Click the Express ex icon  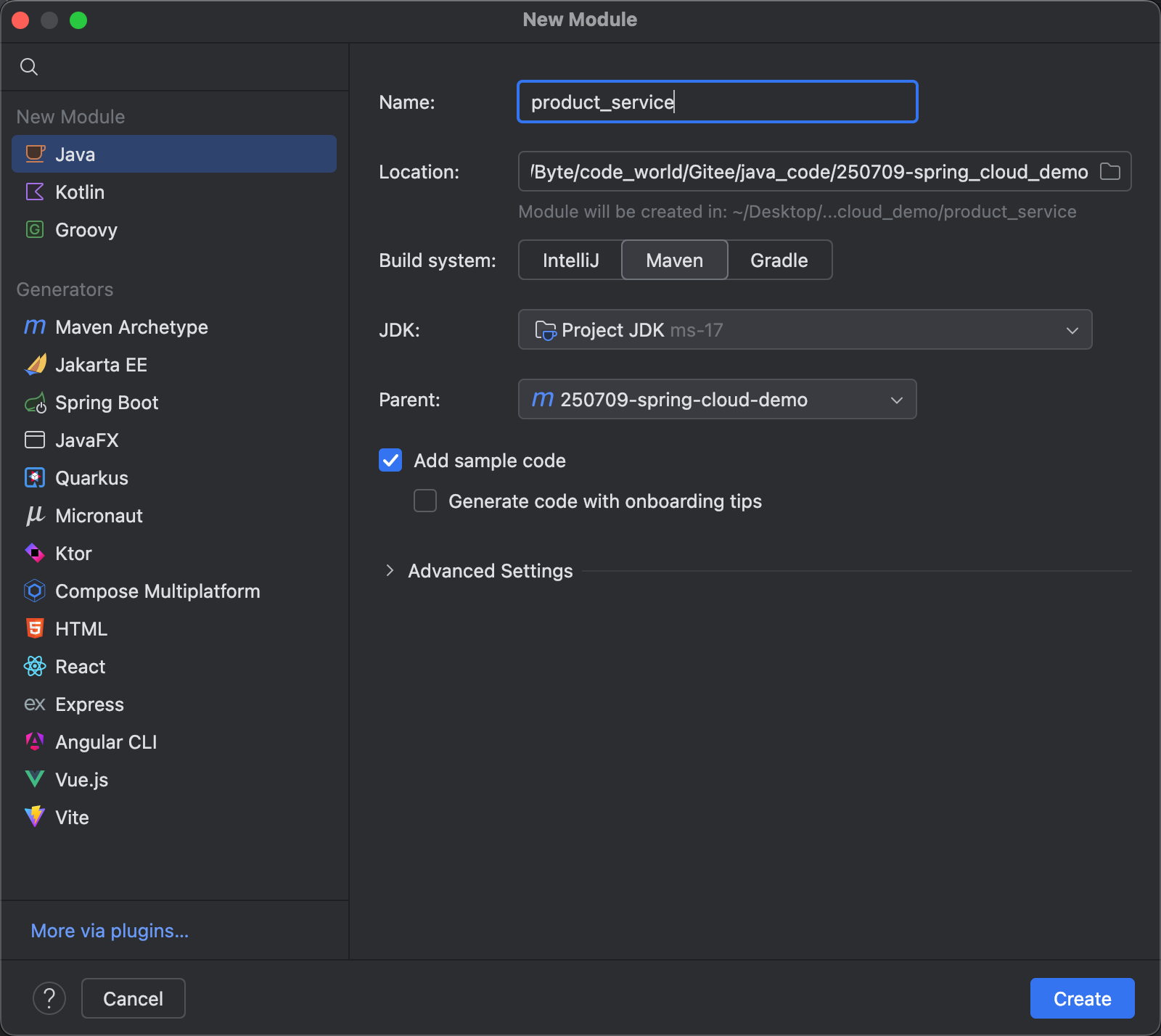click(x=35, y=704)
